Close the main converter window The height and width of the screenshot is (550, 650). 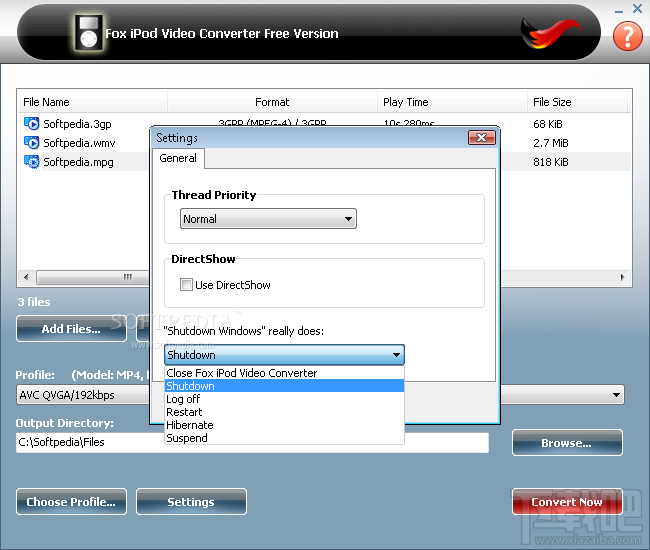click(x=638, y=8)
